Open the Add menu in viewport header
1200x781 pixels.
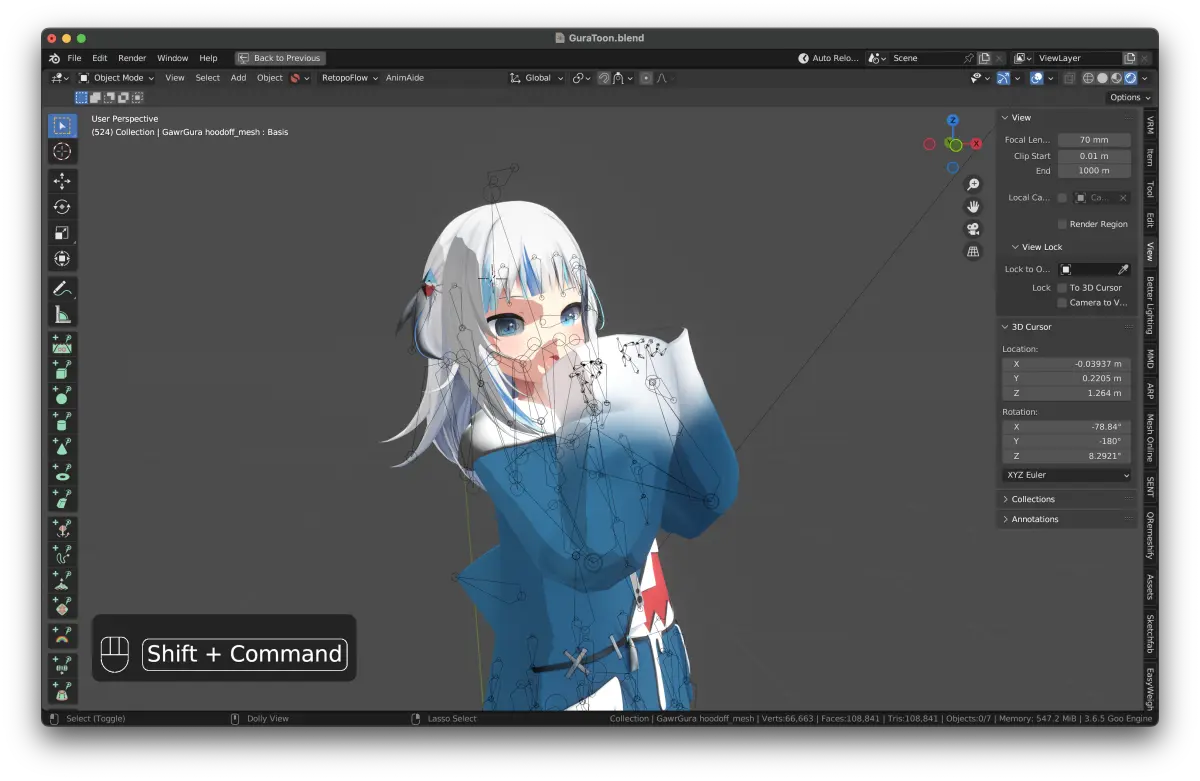(x=238, y=78)
